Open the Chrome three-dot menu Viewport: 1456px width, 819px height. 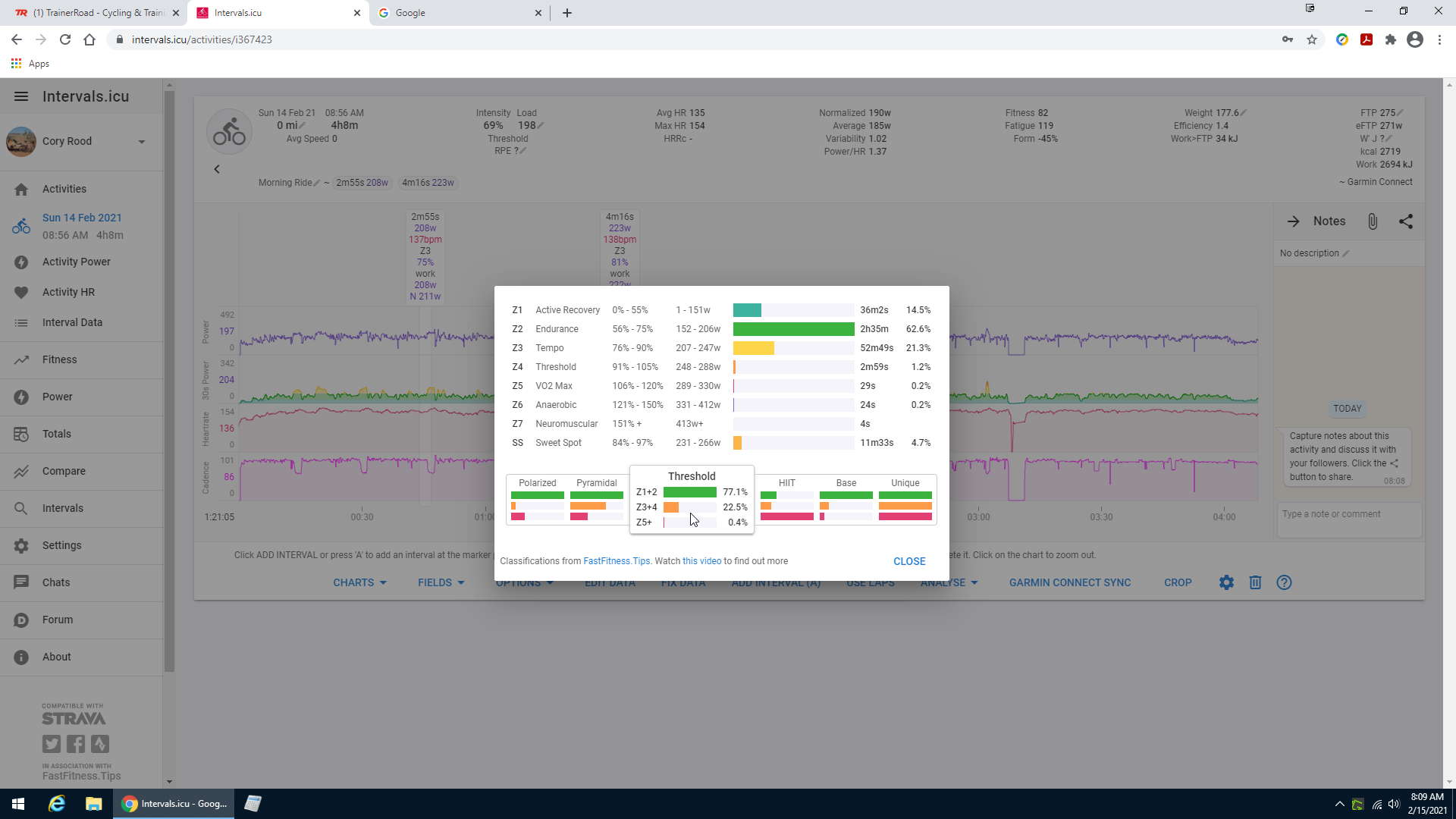click(x=1439, y=39)
